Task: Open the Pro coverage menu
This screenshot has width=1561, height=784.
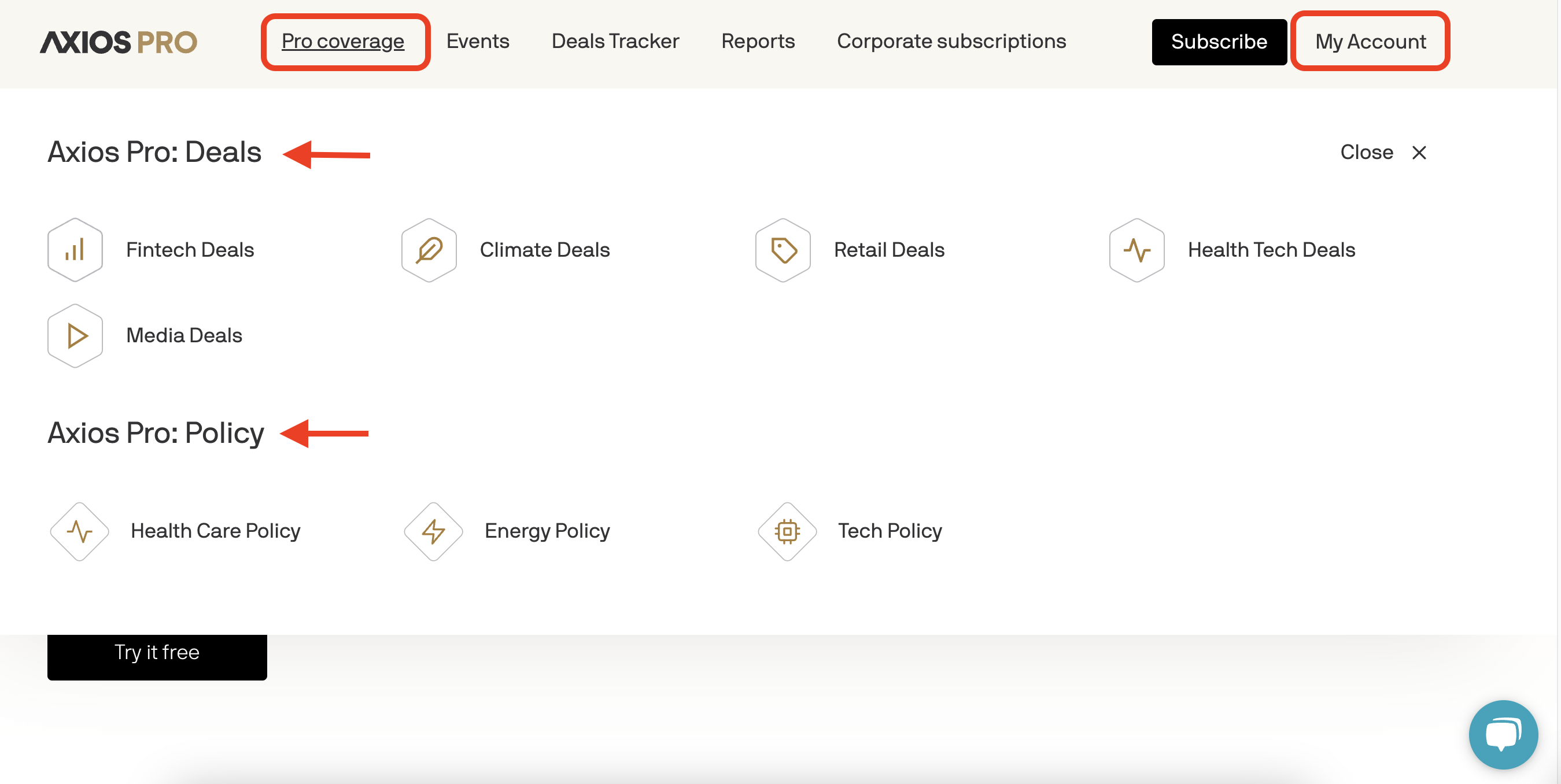Action: coord(343,41)
